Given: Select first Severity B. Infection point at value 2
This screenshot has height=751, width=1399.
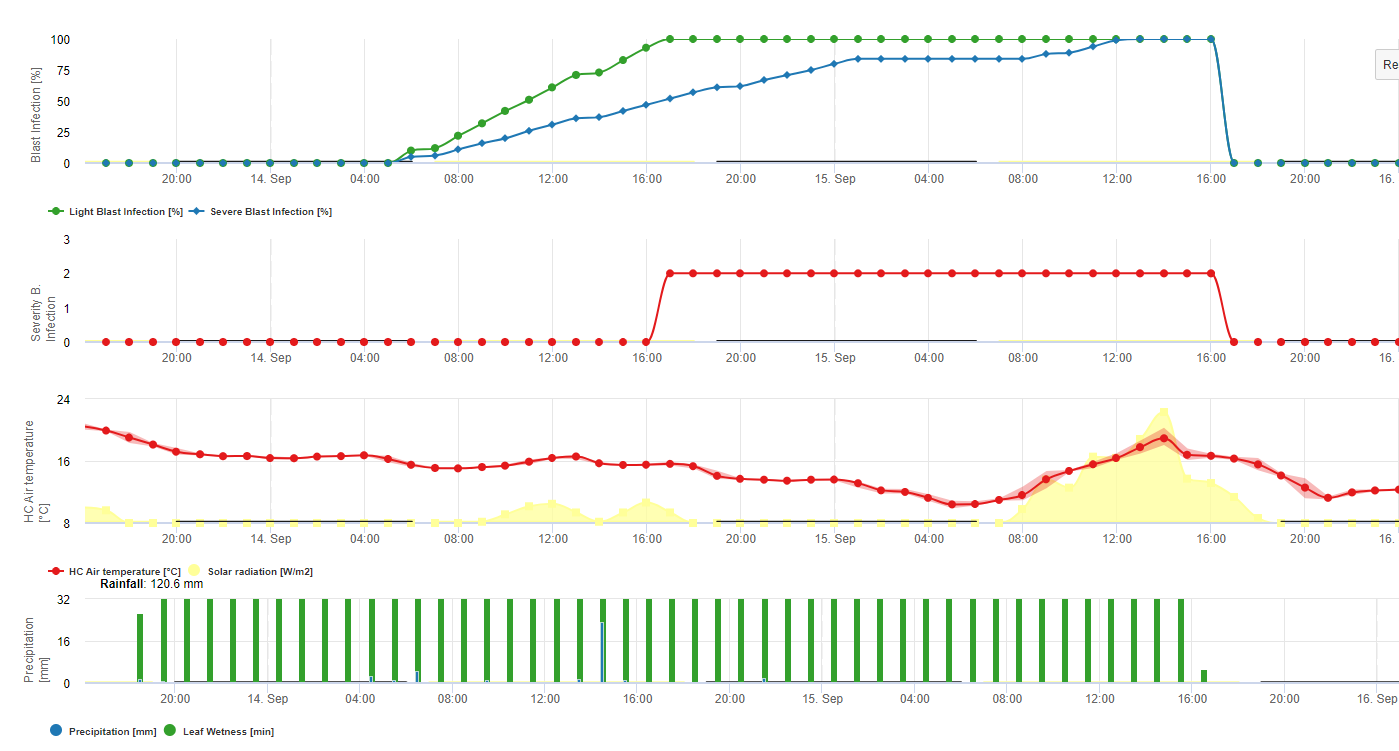Looking at the screenshot, I should point(670,273).
